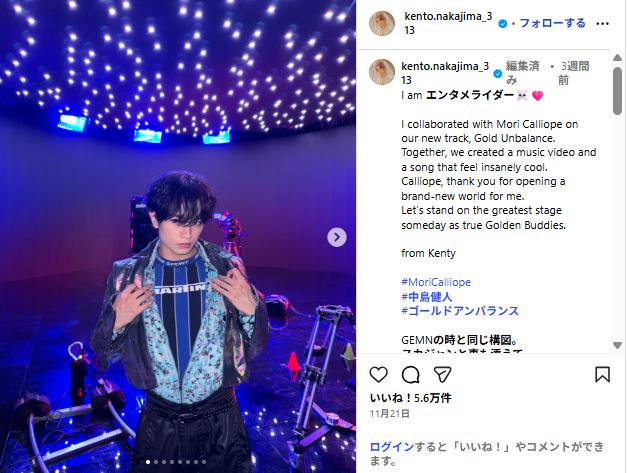Open the three-dot more options menu
This screenshot has width=627, height=473.
602,24
